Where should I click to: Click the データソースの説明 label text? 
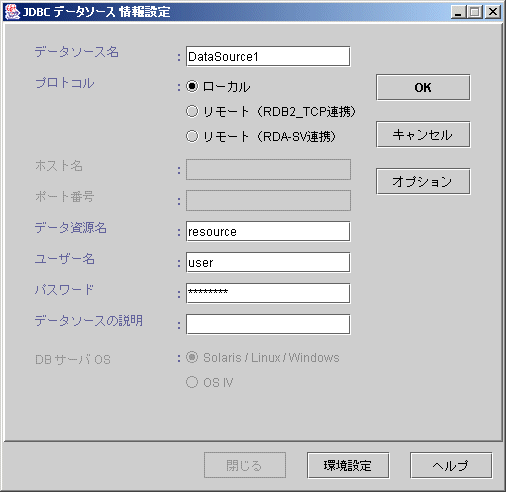pyautogui.click(x=89, y=321)
